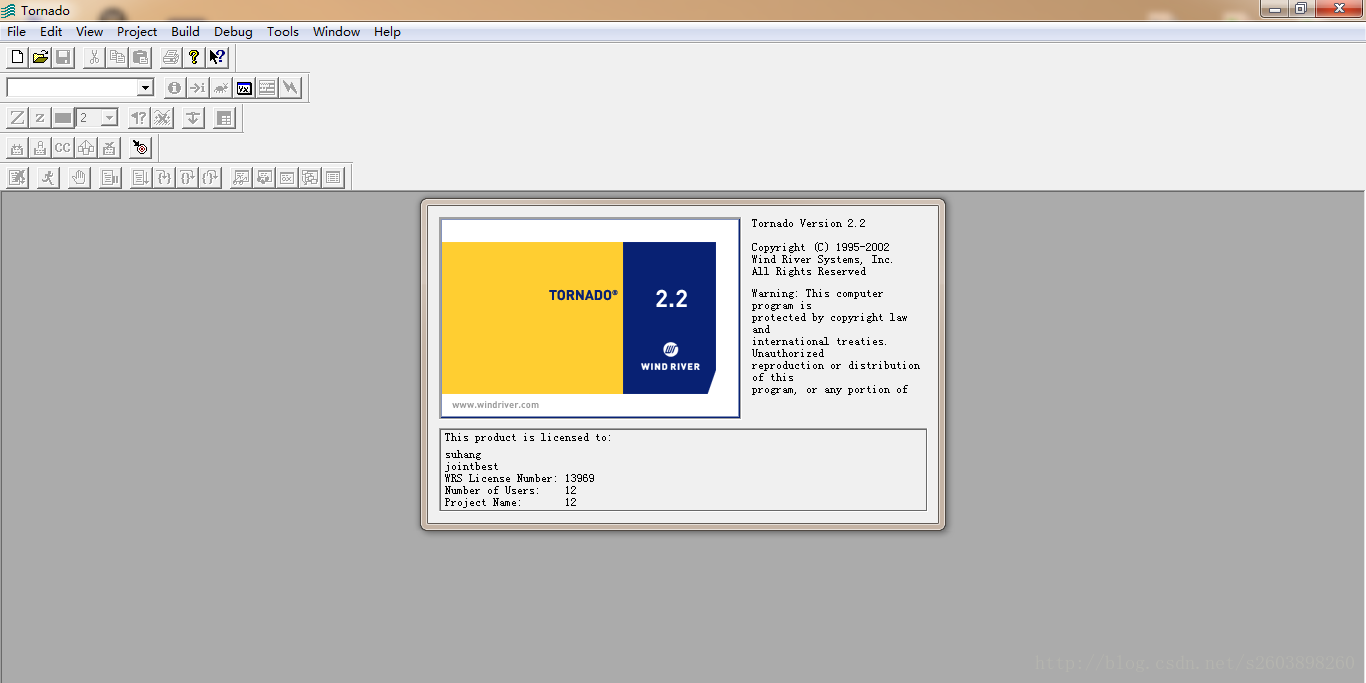This screenshot has width=1366, height=683.
Task: Click the 'Copyright (C) 1995-2002' text
Action: [x=821, y=248]
